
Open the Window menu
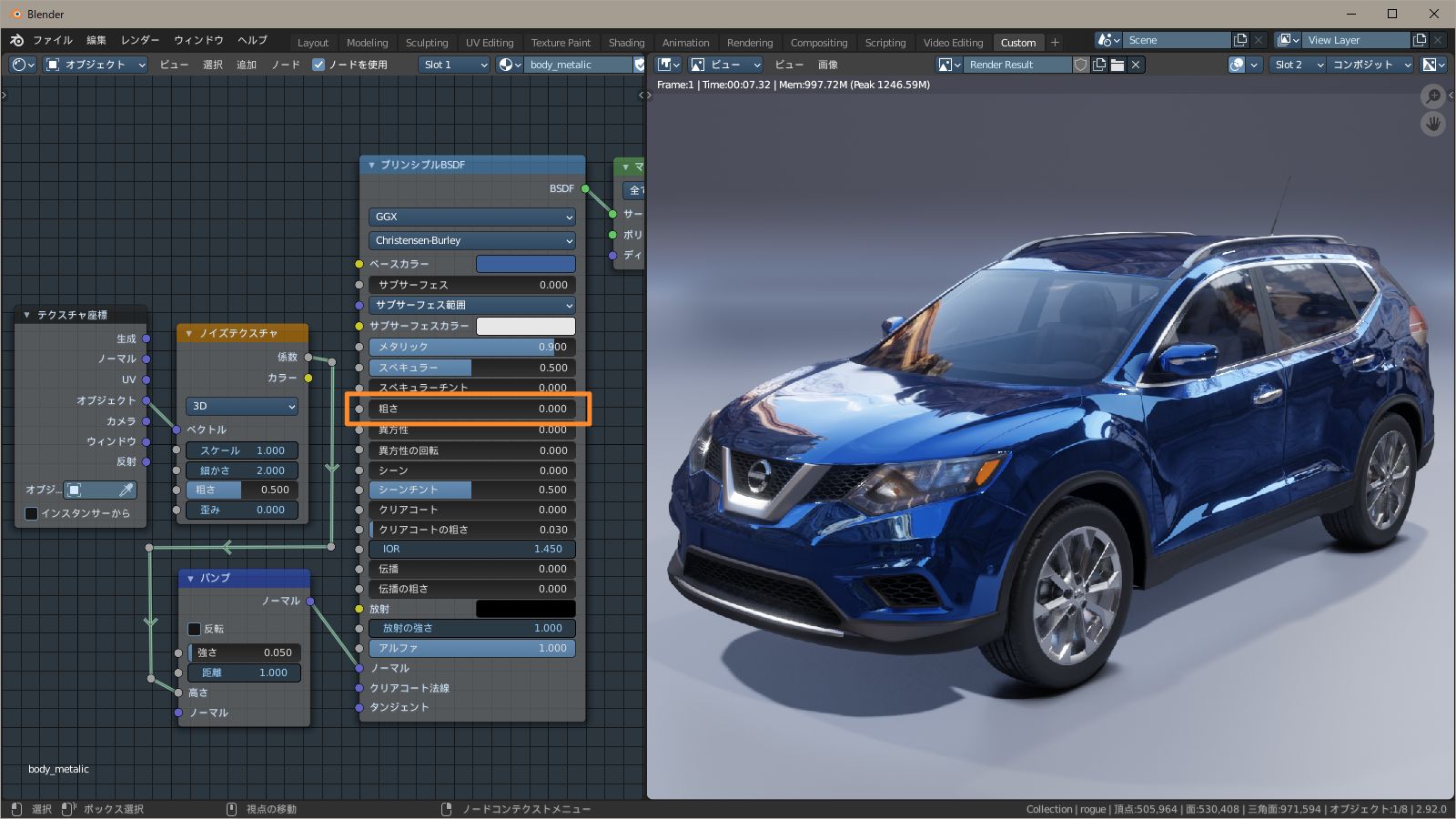coord(198,40)
